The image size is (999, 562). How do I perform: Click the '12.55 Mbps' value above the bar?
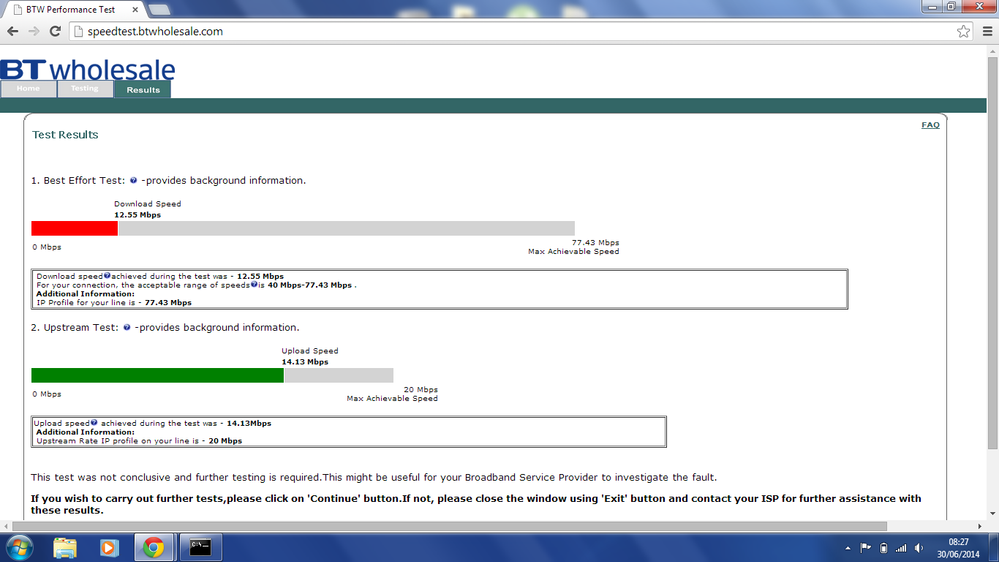(138, 215)
